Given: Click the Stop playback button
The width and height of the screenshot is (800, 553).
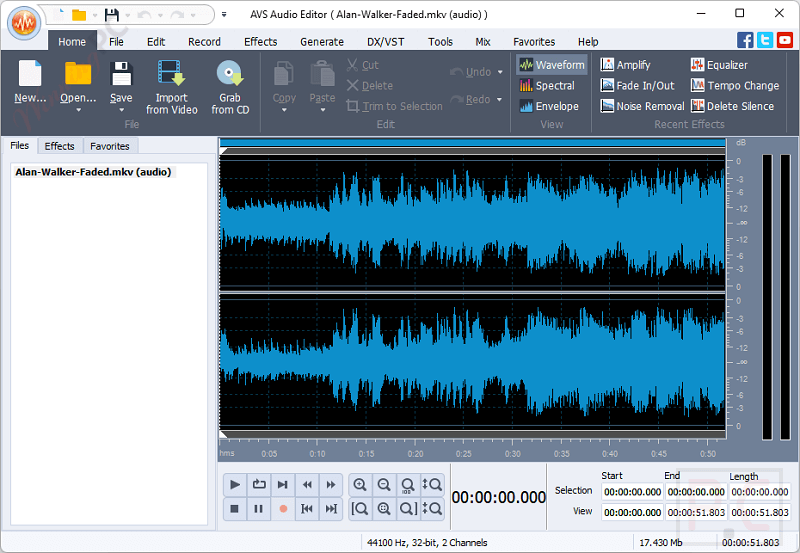Looking at the screenshot, I should [235, 509].
